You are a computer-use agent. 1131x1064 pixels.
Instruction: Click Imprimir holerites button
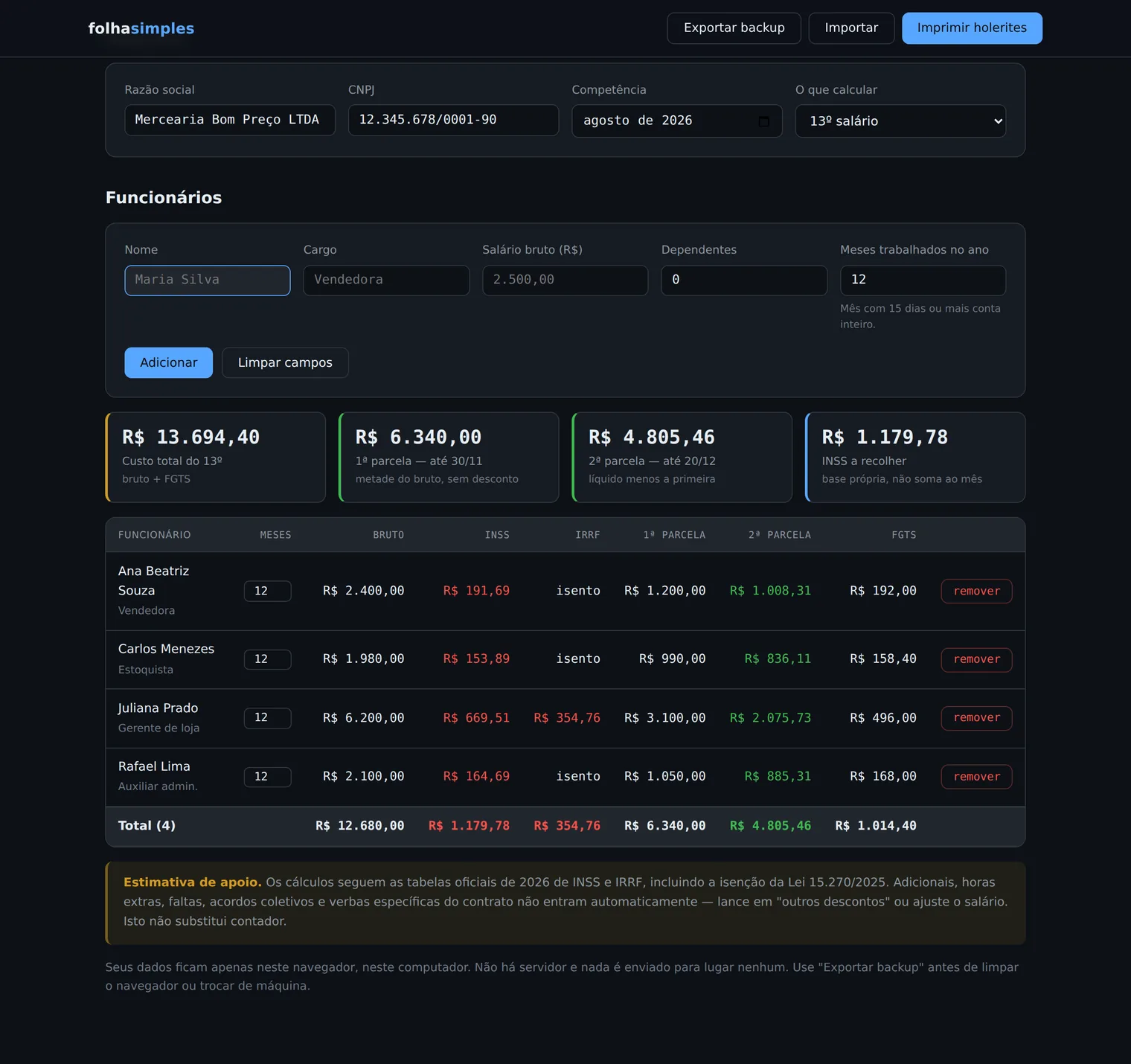coord(972,28)
